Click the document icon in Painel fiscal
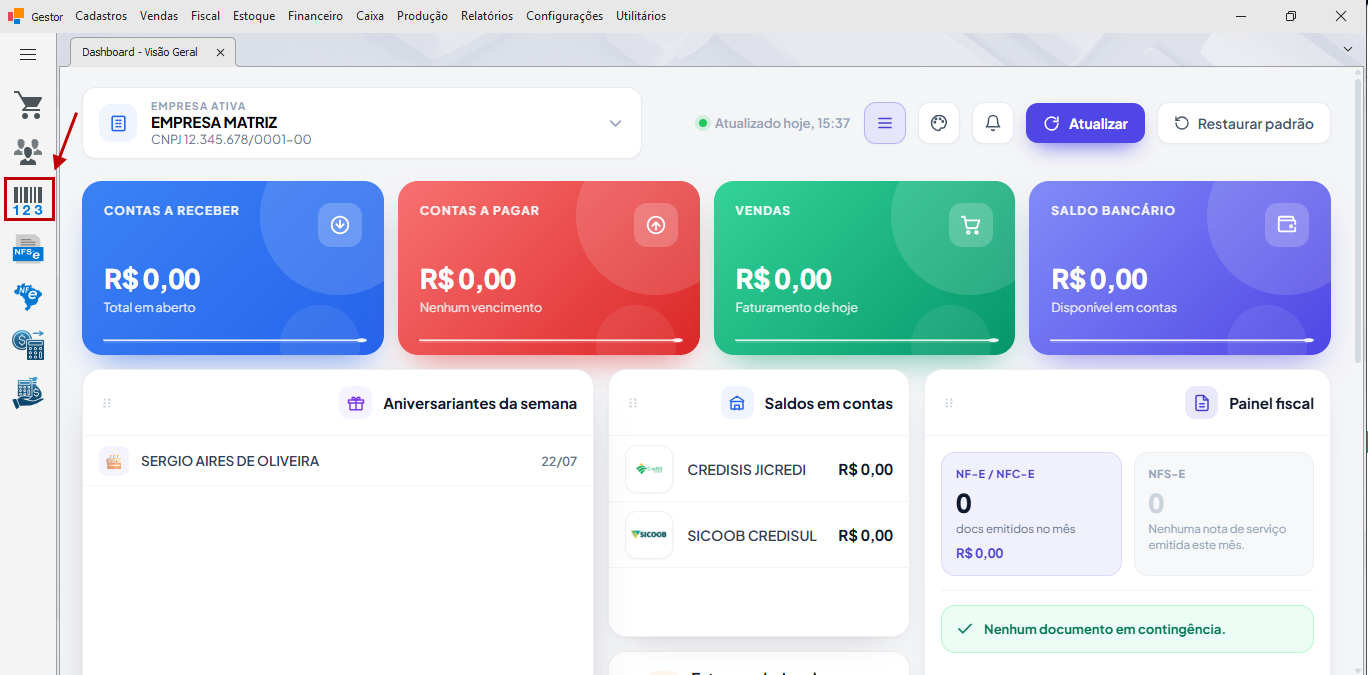 pyautogui.click(x=1201, y=403)
